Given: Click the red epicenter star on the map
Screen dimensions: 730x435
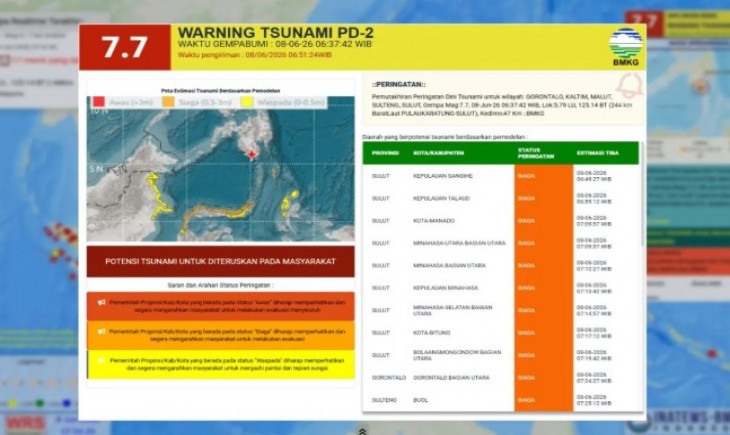Looking at the screenshot, I should coord(252,154).
